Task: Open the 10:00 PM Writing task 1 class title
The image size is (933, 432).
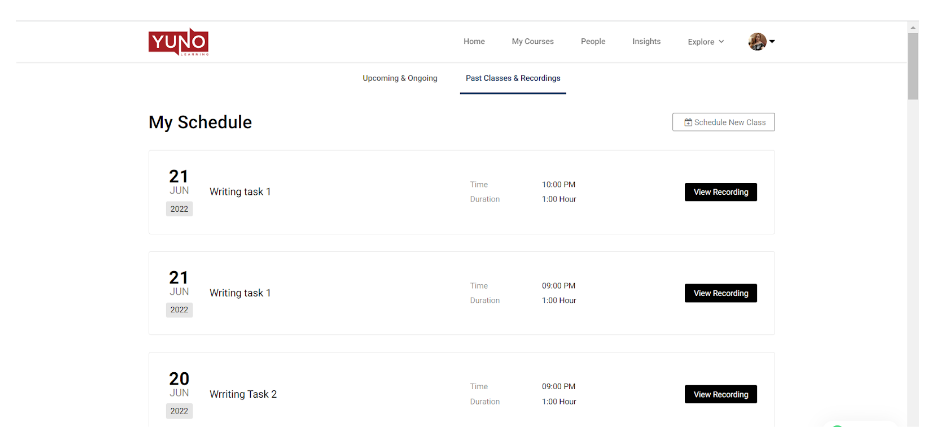Action: 240,192
